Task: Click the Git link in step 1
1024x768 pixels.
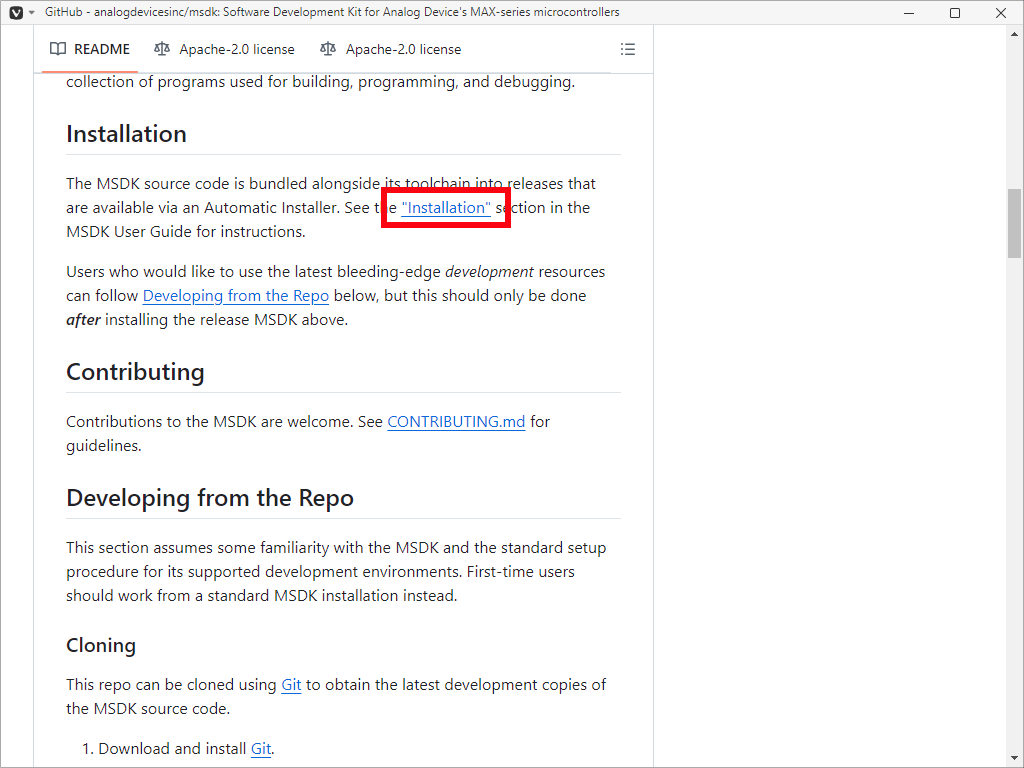Action: [261, 749]
